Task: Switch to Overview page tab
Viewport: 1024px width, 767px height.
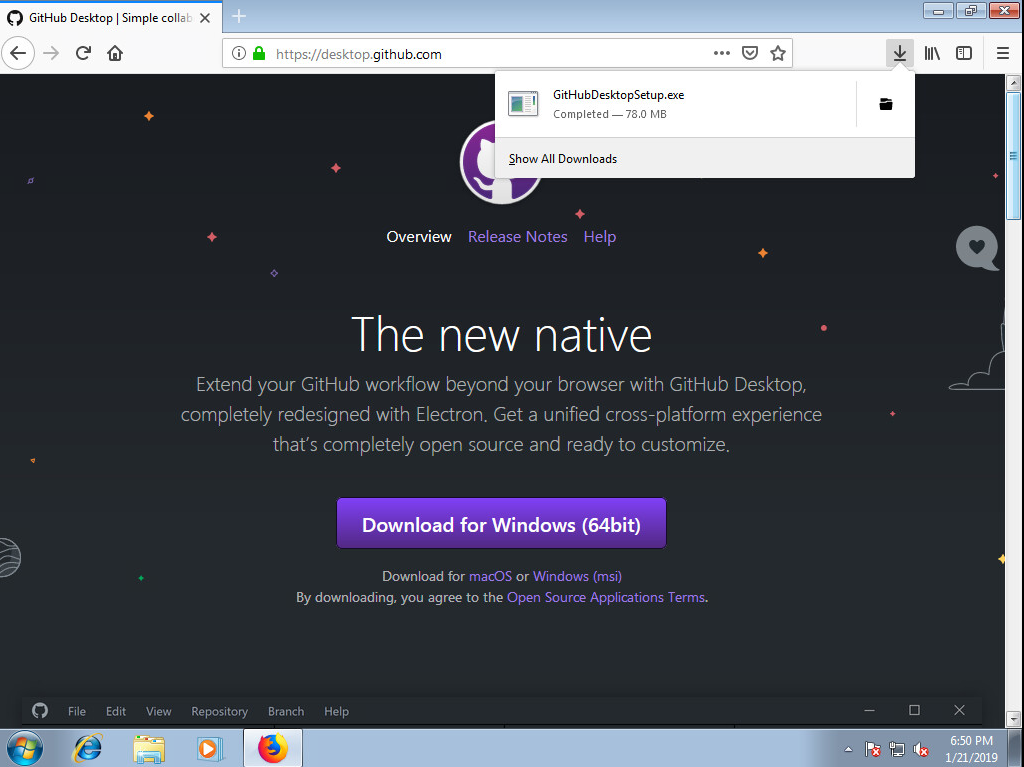Action: [x=419, y=237]
